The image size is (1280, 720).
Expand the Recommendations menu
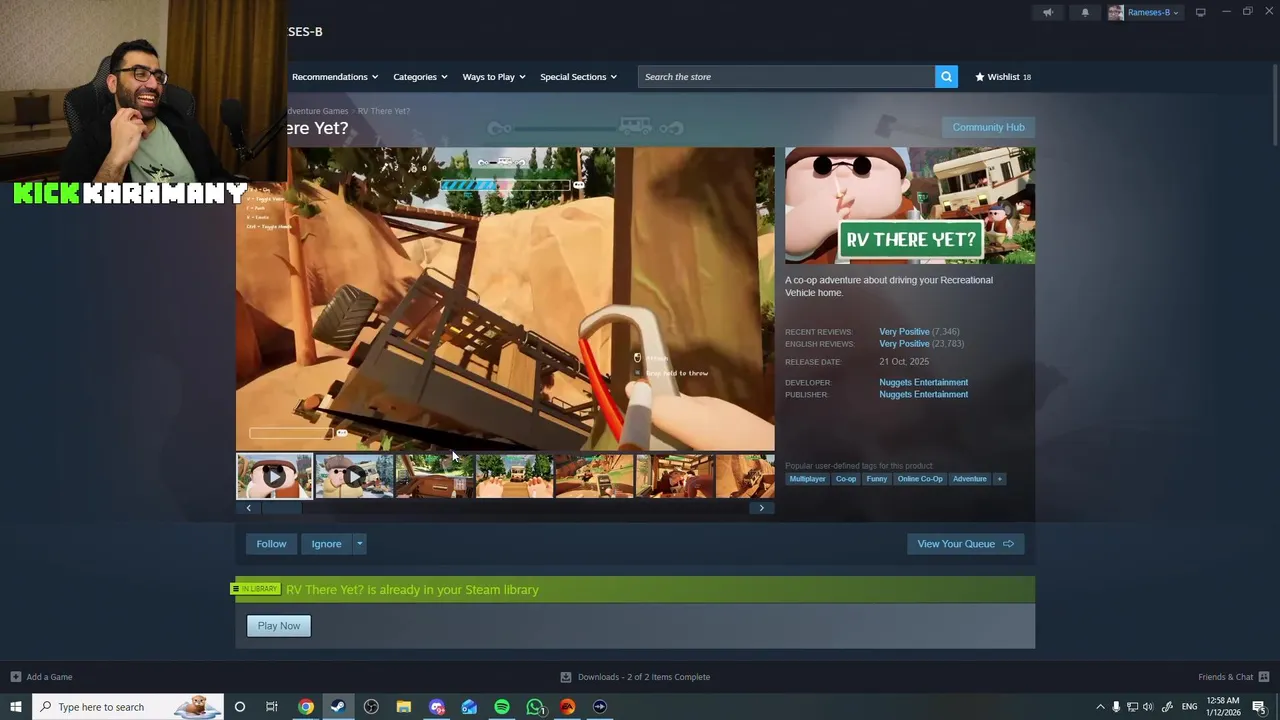coord(334,77)
